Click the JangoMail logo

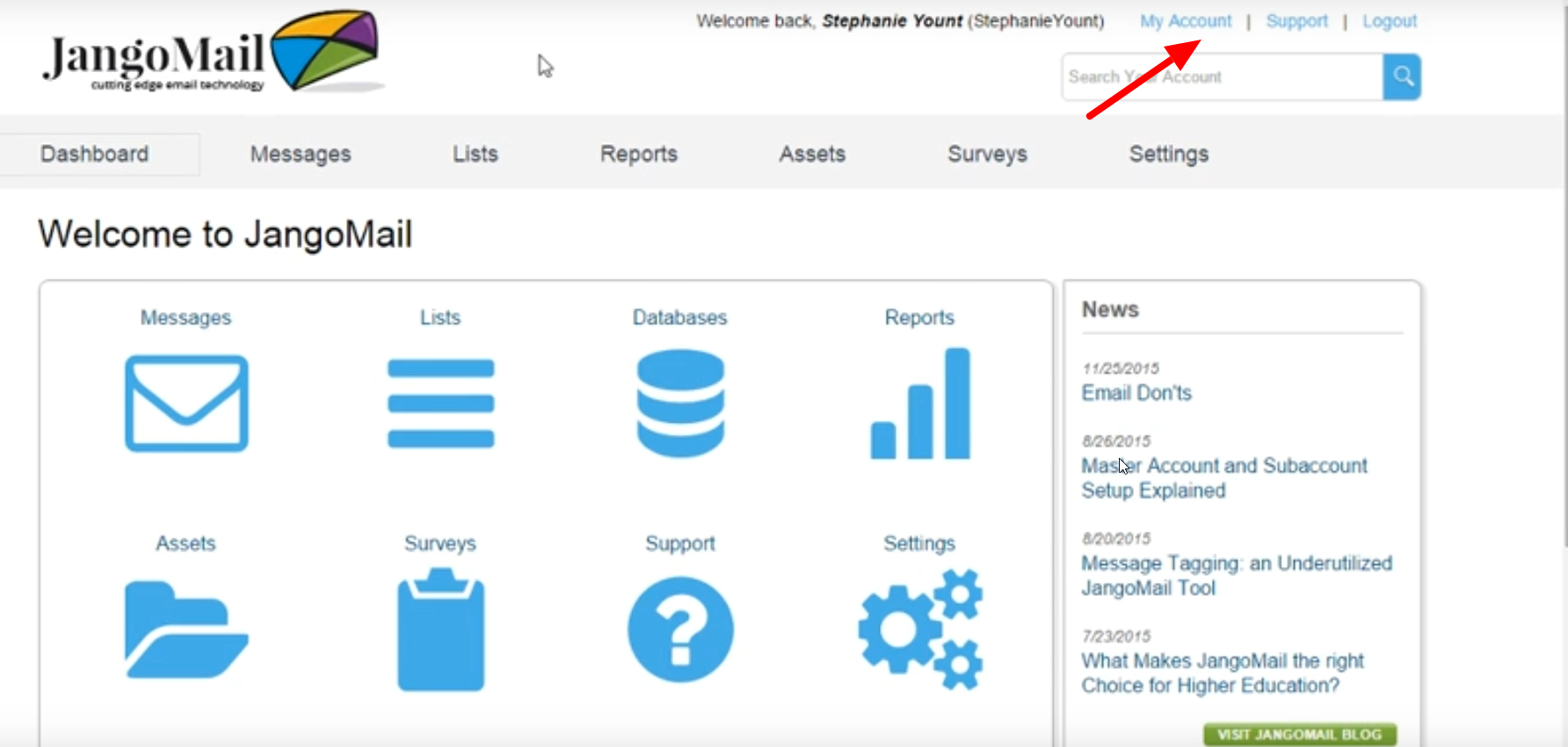[x=214, y=52]
